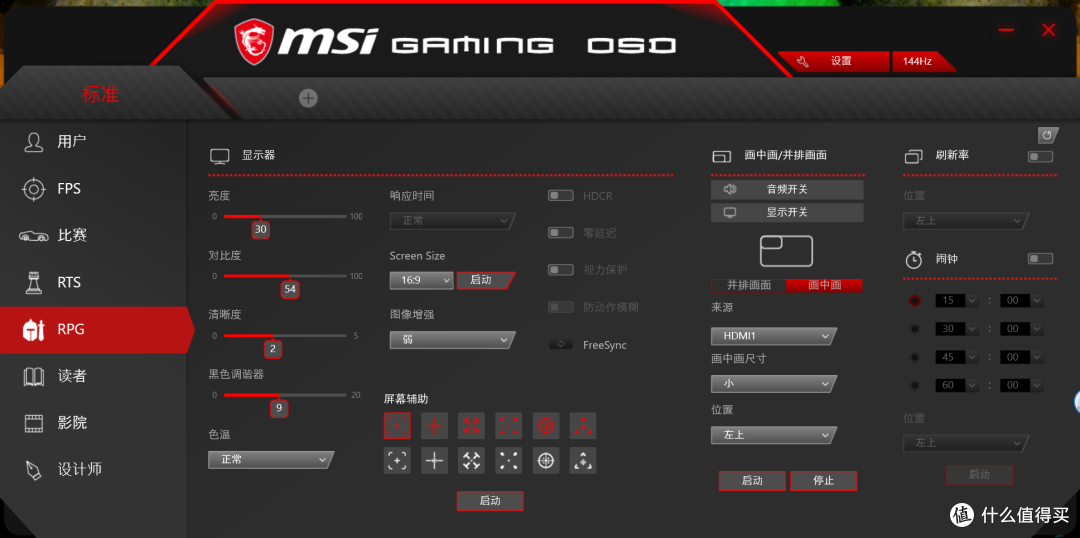Click the PIP layout preview graphic

[787, 251]
